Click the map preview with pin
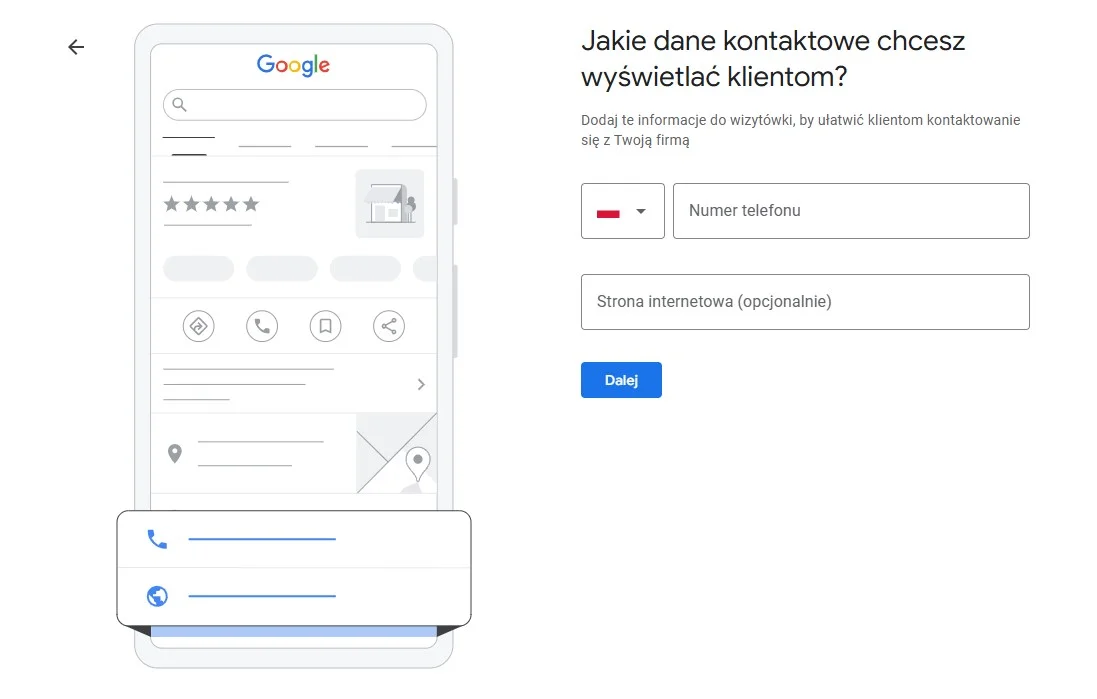Image resolution: width=1097 pixels, height=699 pixels. [x=397, y=454]
